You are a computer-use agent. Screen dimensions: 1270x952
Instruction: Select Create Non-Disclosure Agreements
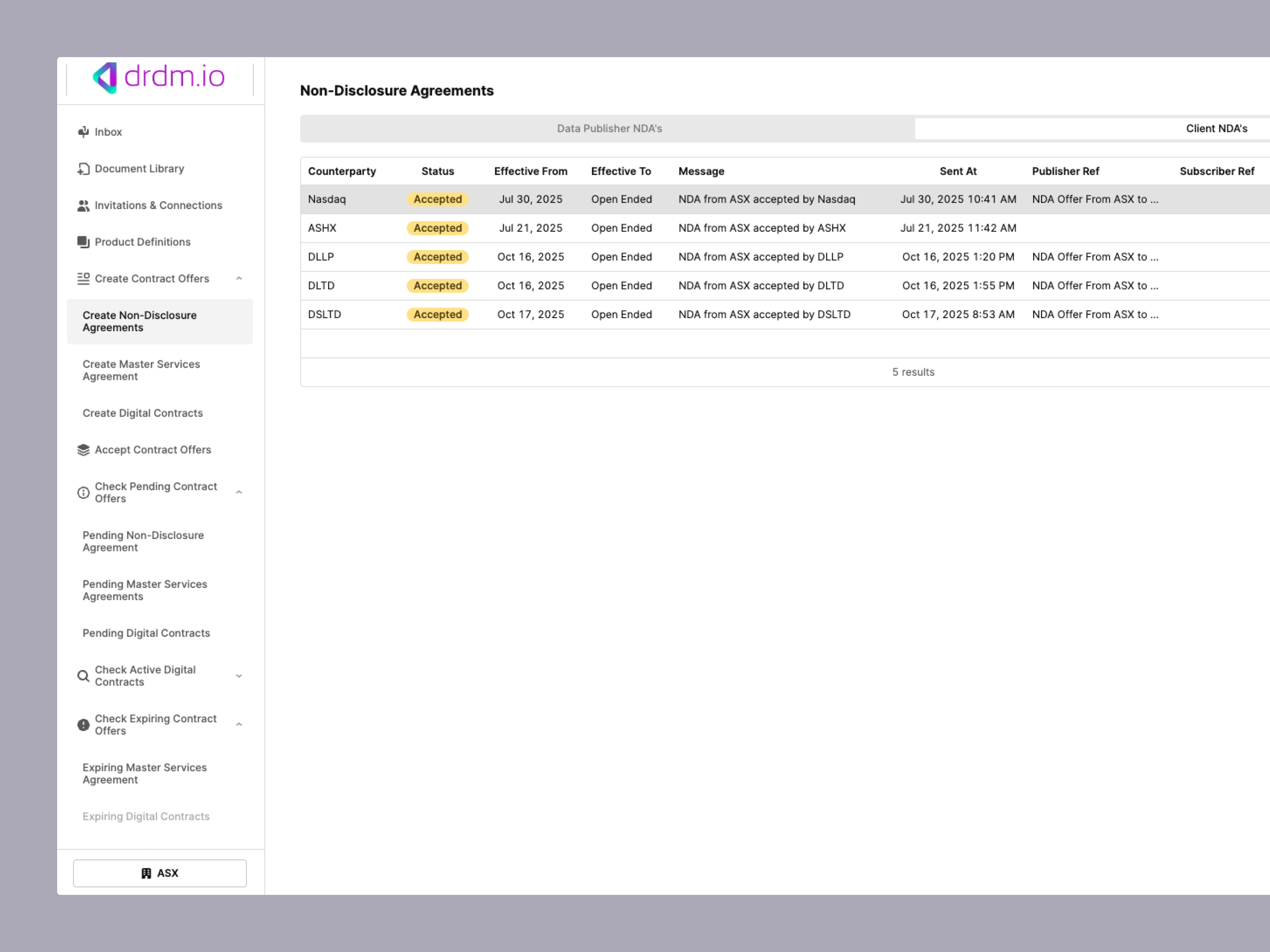(160, 321)
